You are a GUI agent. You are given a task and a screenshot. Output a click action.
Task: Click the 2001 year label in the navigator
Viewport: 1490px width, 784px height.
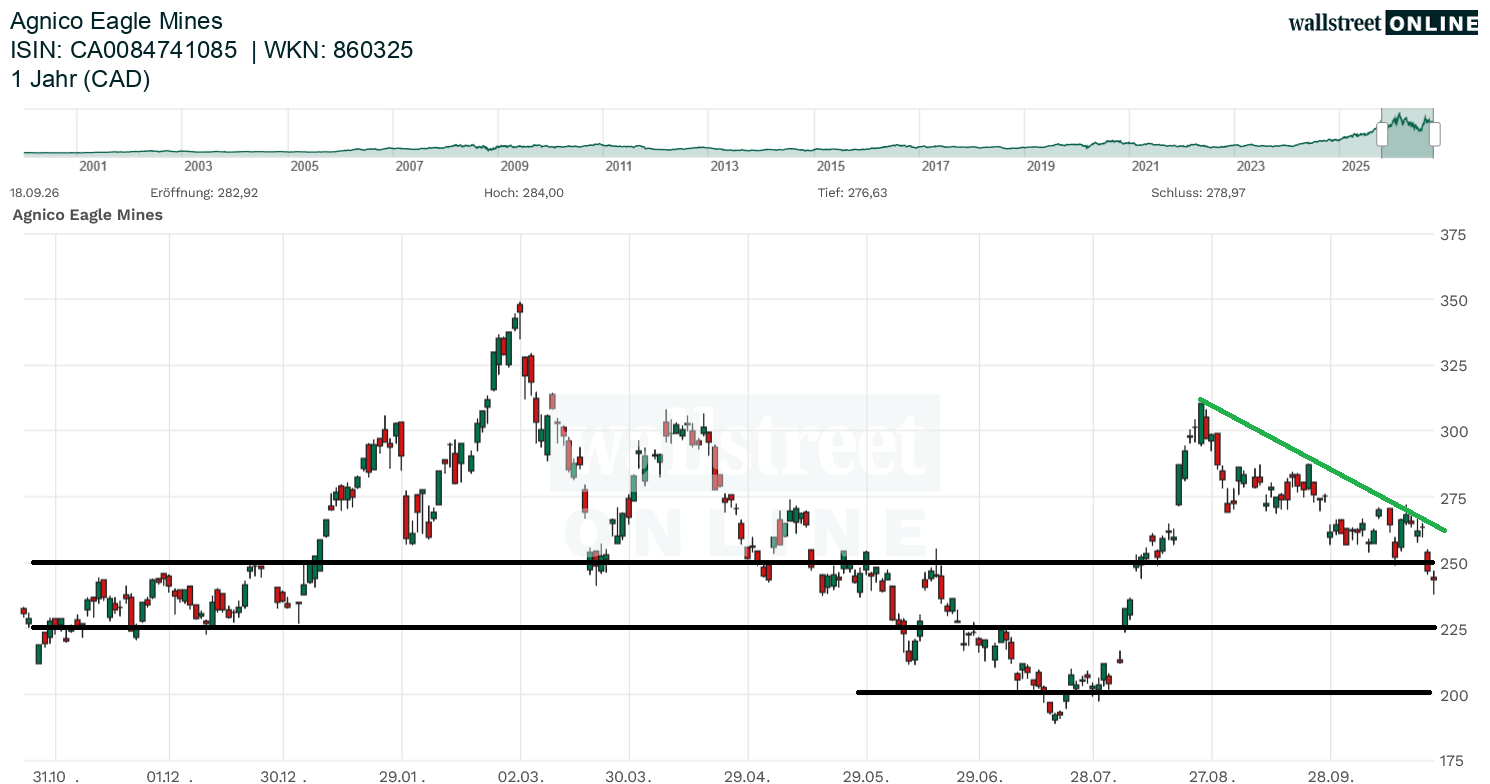click(x=93, y=167)
